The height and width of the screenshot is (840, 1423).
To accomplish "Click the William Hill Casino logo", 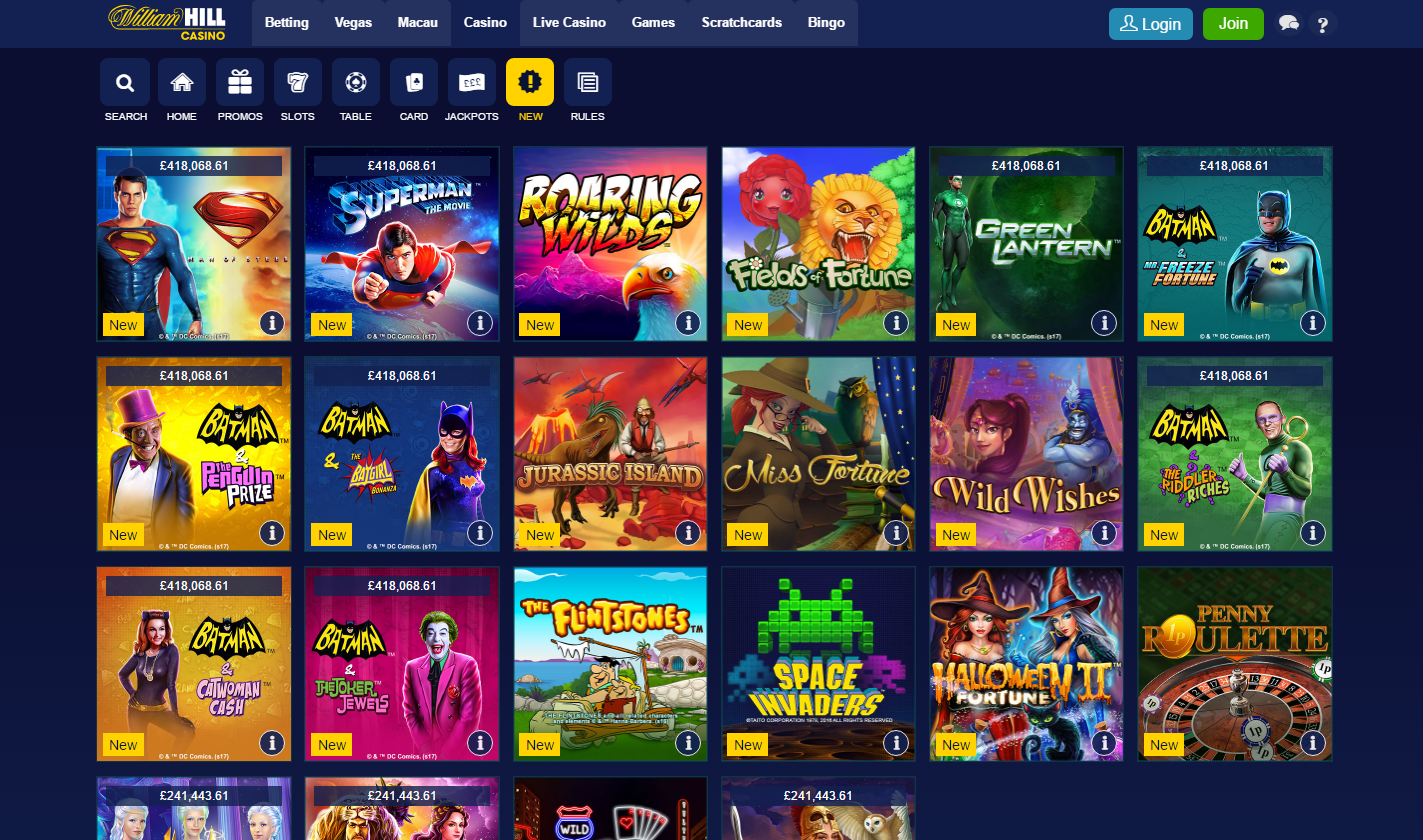I will coord(167,23).
